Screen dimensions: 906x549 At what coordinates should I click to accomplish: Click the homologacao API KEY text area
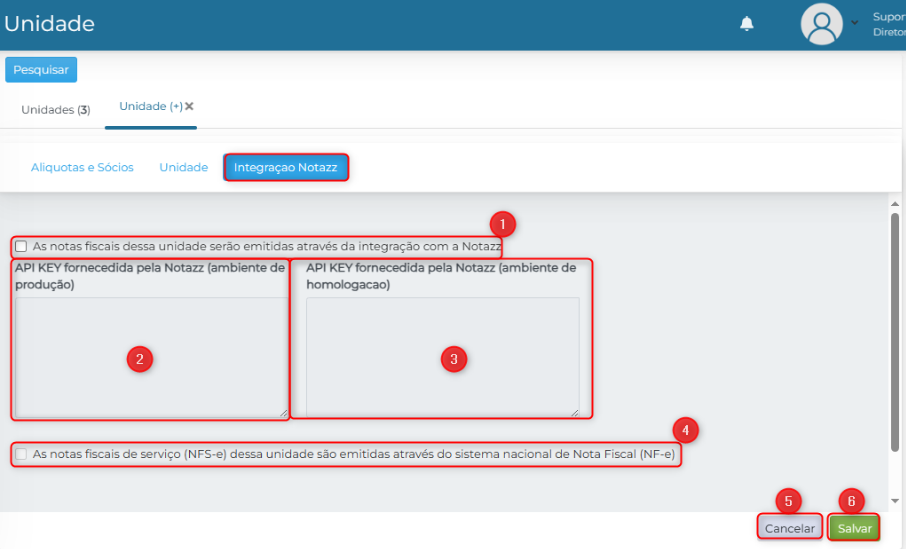pos(443,357)
